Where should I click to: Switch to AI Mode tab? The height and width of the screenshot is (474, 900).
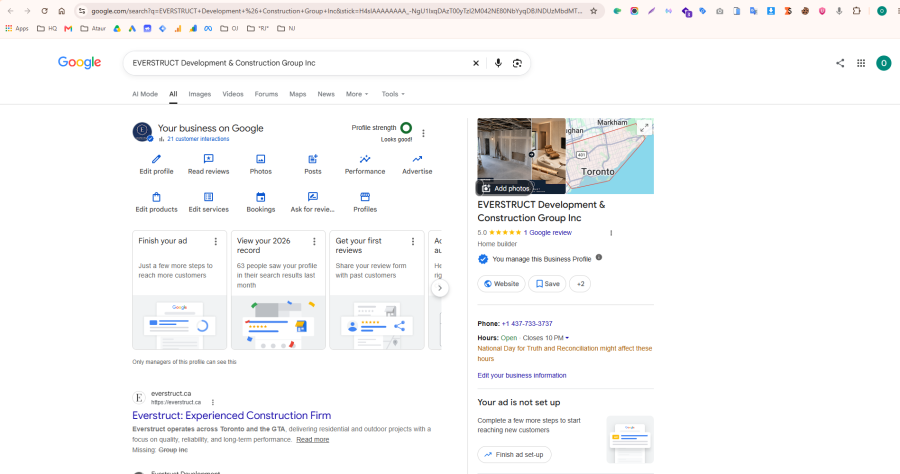point(145,94)
